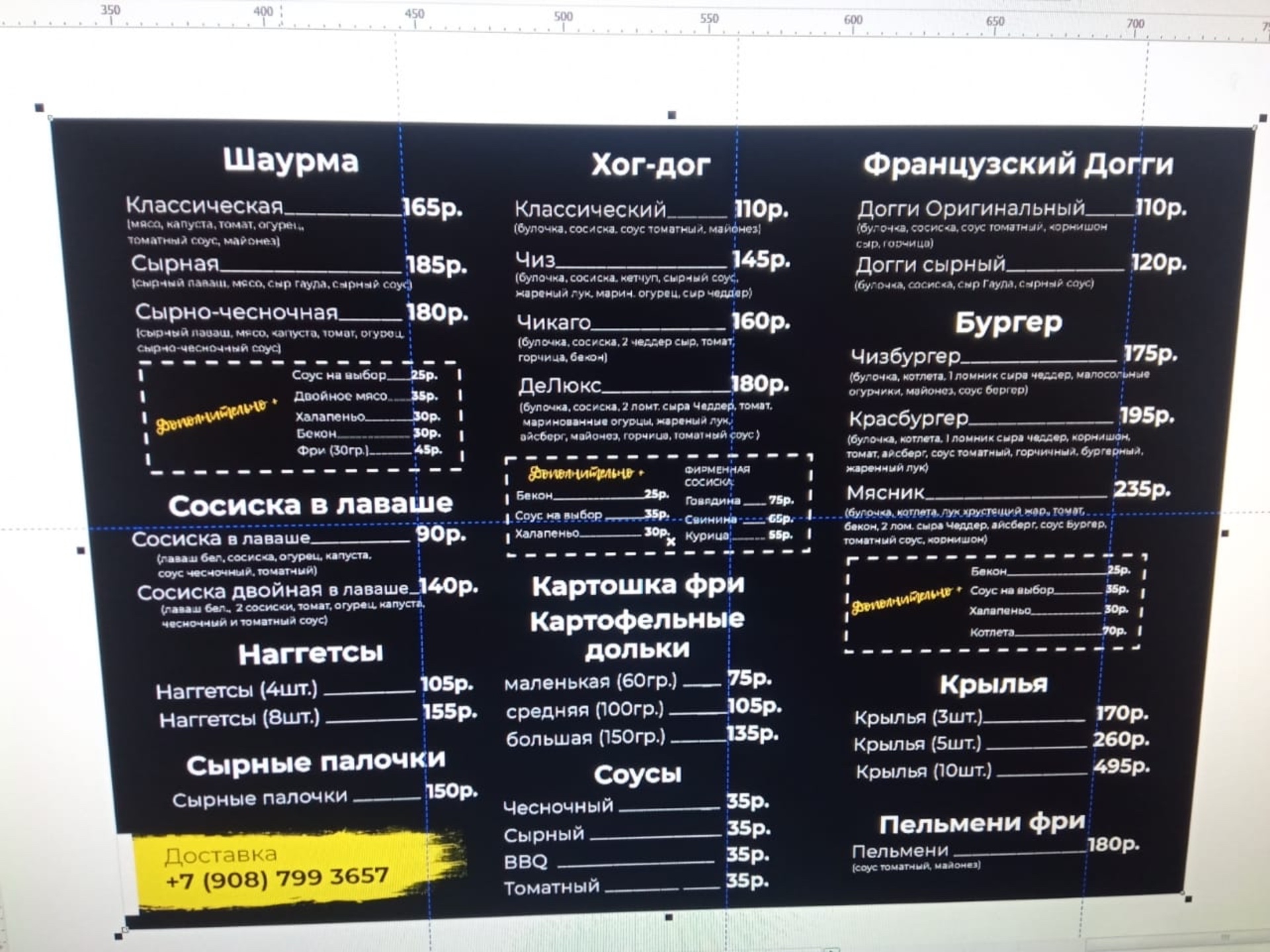Select the Крылья (3шт.) line

tap(1001, 715)
